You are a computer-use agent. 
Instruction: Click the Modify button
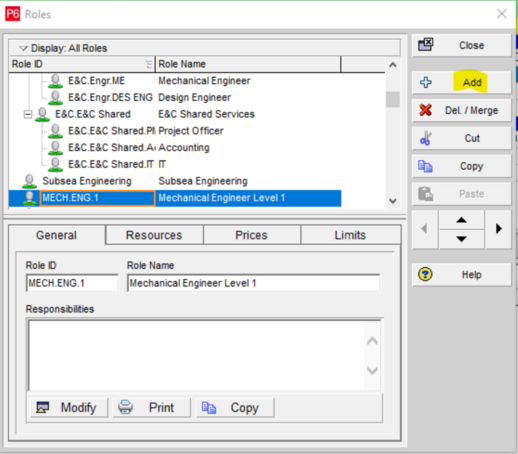coord(69,407)
